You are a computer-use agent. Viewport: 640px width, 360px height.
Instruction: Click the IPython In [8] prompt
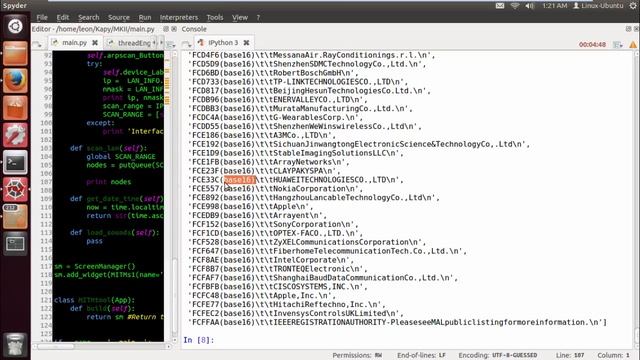tap(199, 340)
